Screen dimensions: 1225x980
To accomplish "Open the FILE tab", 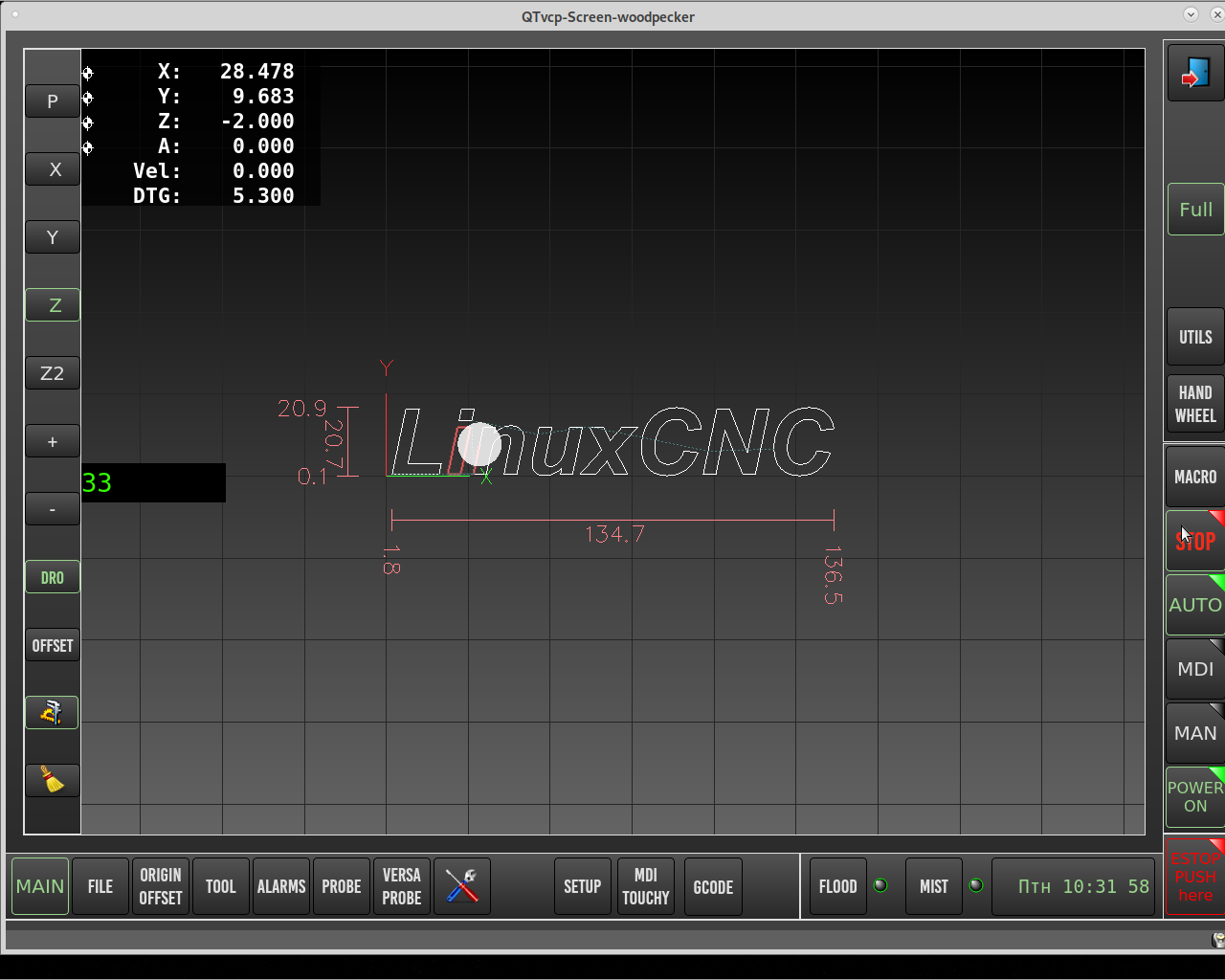I will pyautogui.click(x=100, y=886).
